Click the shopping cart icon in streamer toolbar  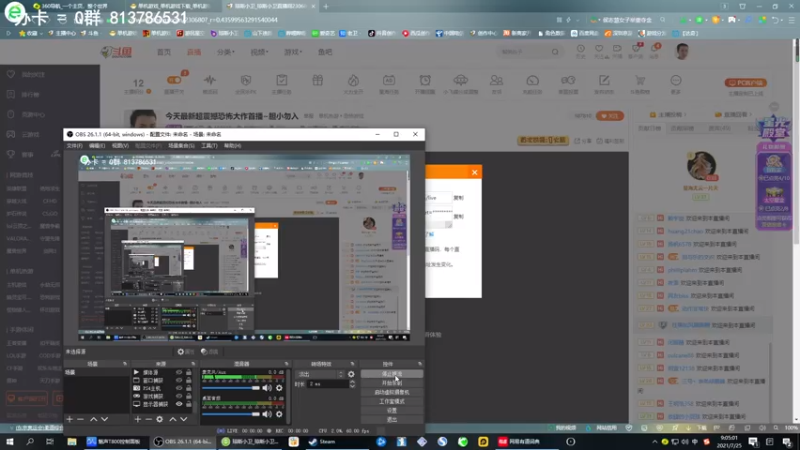click(x=640, y=83)
